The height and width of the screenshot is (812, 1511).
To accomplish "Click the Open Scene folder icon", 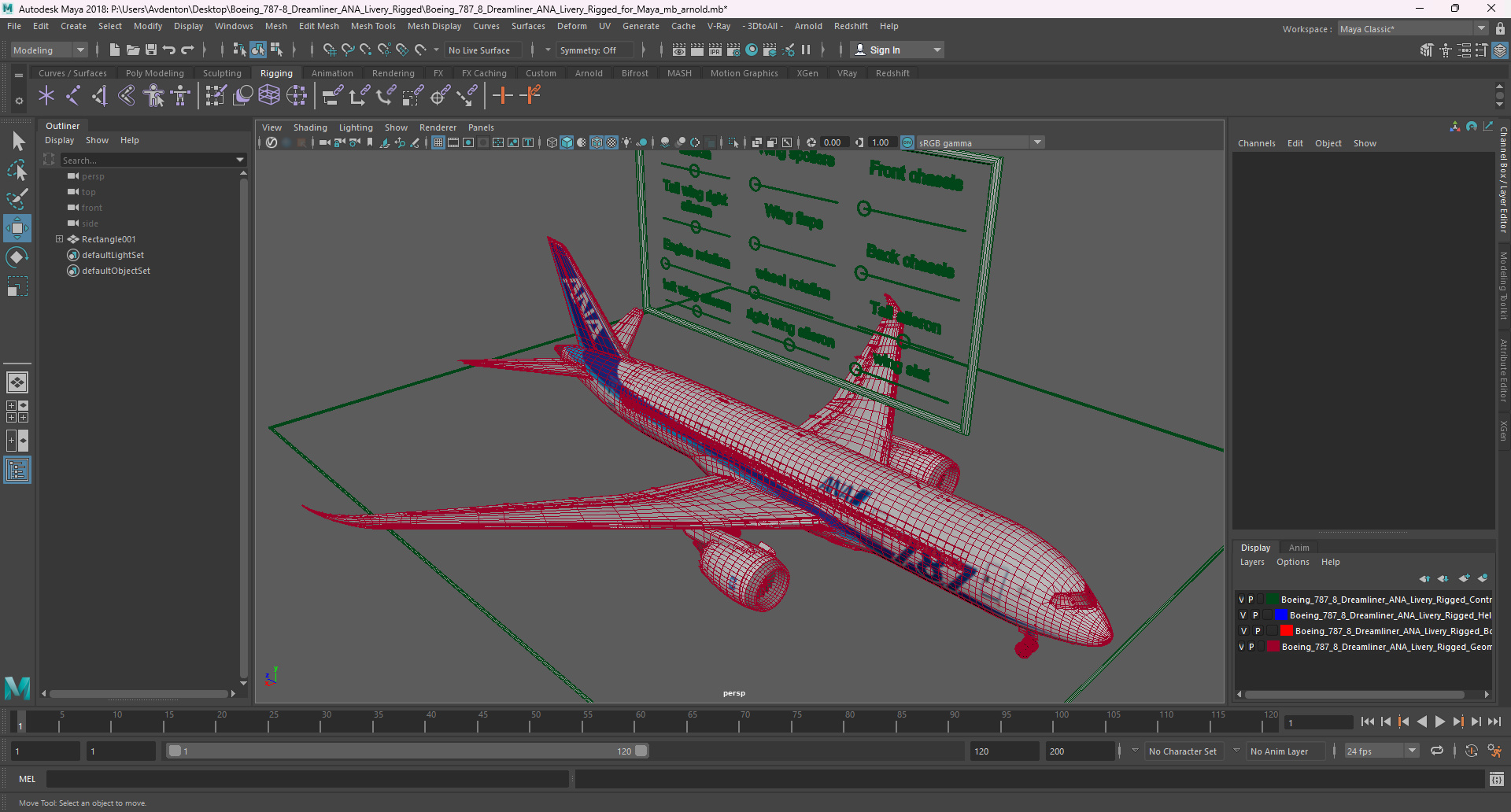I will pos(133,50).
